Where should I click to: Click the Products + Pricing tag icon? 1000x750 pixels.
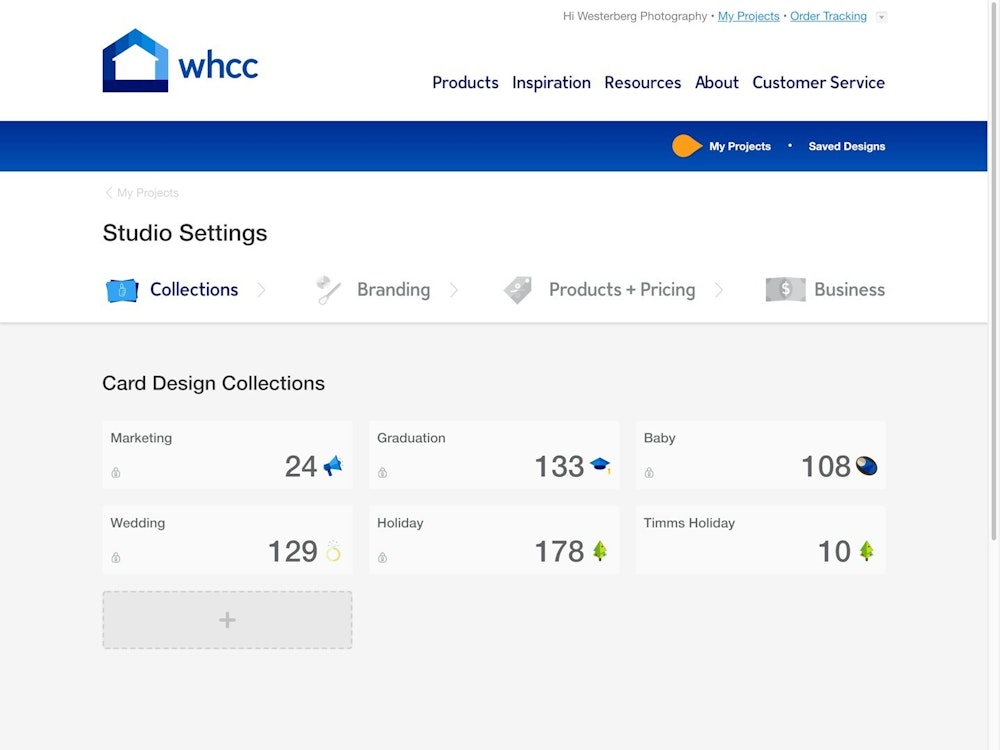pos(517,290)
